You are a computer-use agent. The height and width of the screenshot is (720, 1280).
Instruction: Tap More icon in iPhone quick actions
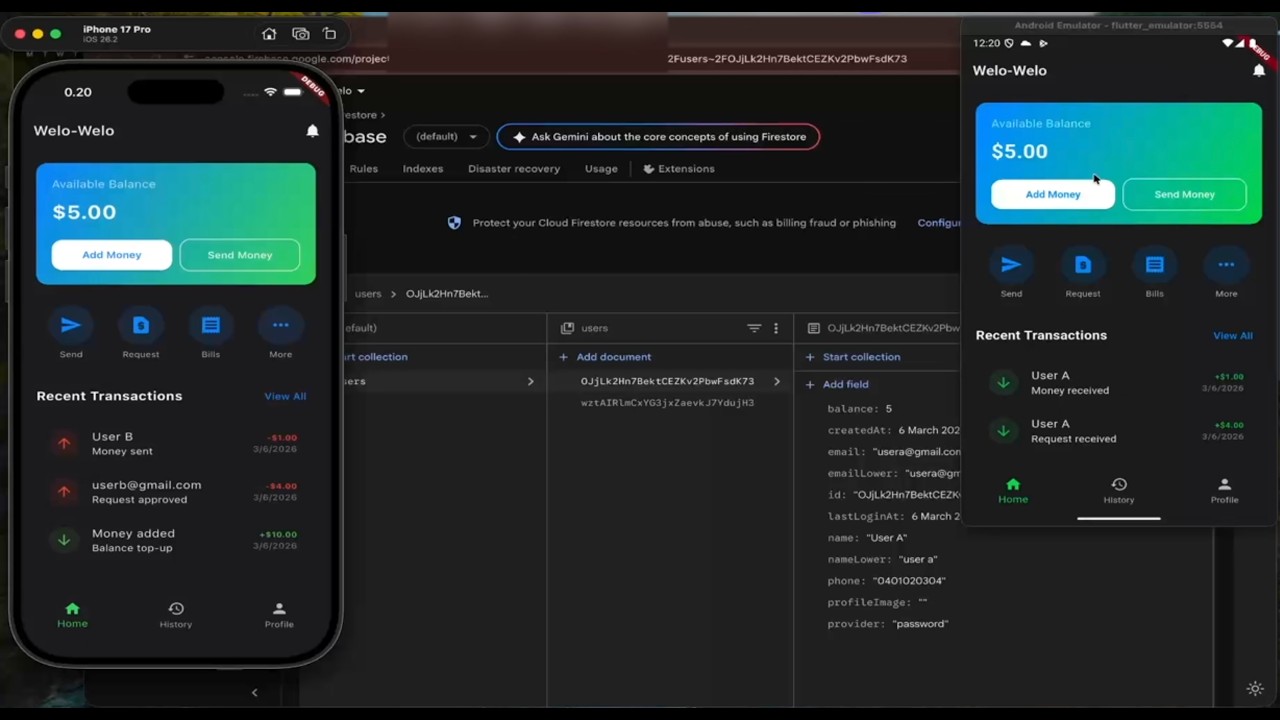280,325
